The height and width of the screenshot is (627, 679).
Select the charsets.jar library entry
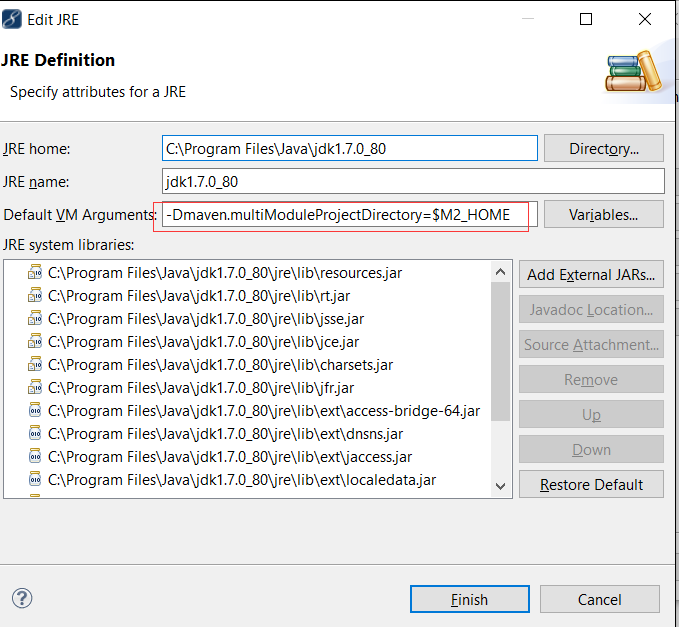220,365
